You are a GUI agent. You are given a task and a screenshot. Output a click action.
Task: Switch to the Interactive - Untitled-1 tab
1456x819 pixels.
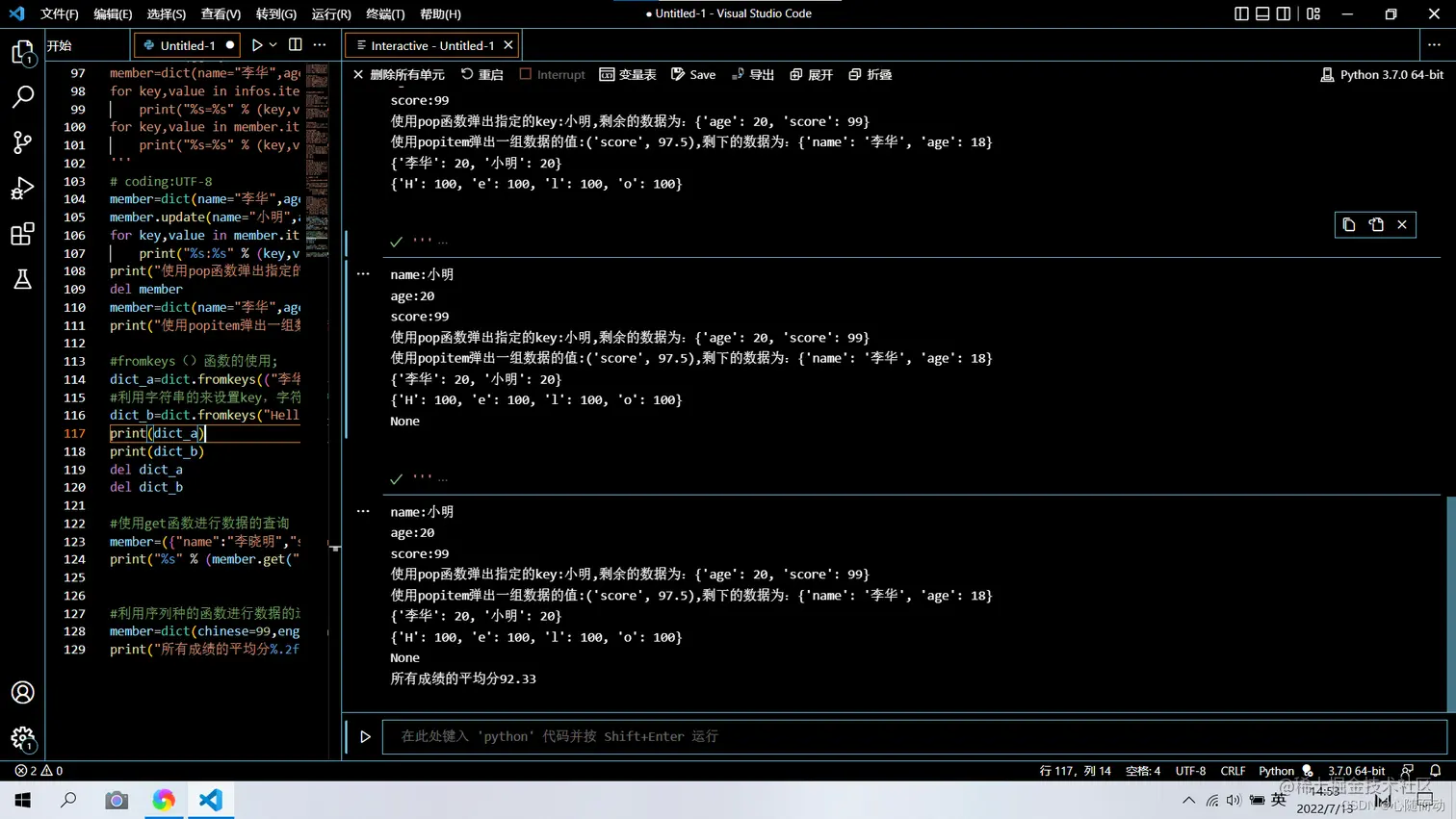[x=432, y=45]
